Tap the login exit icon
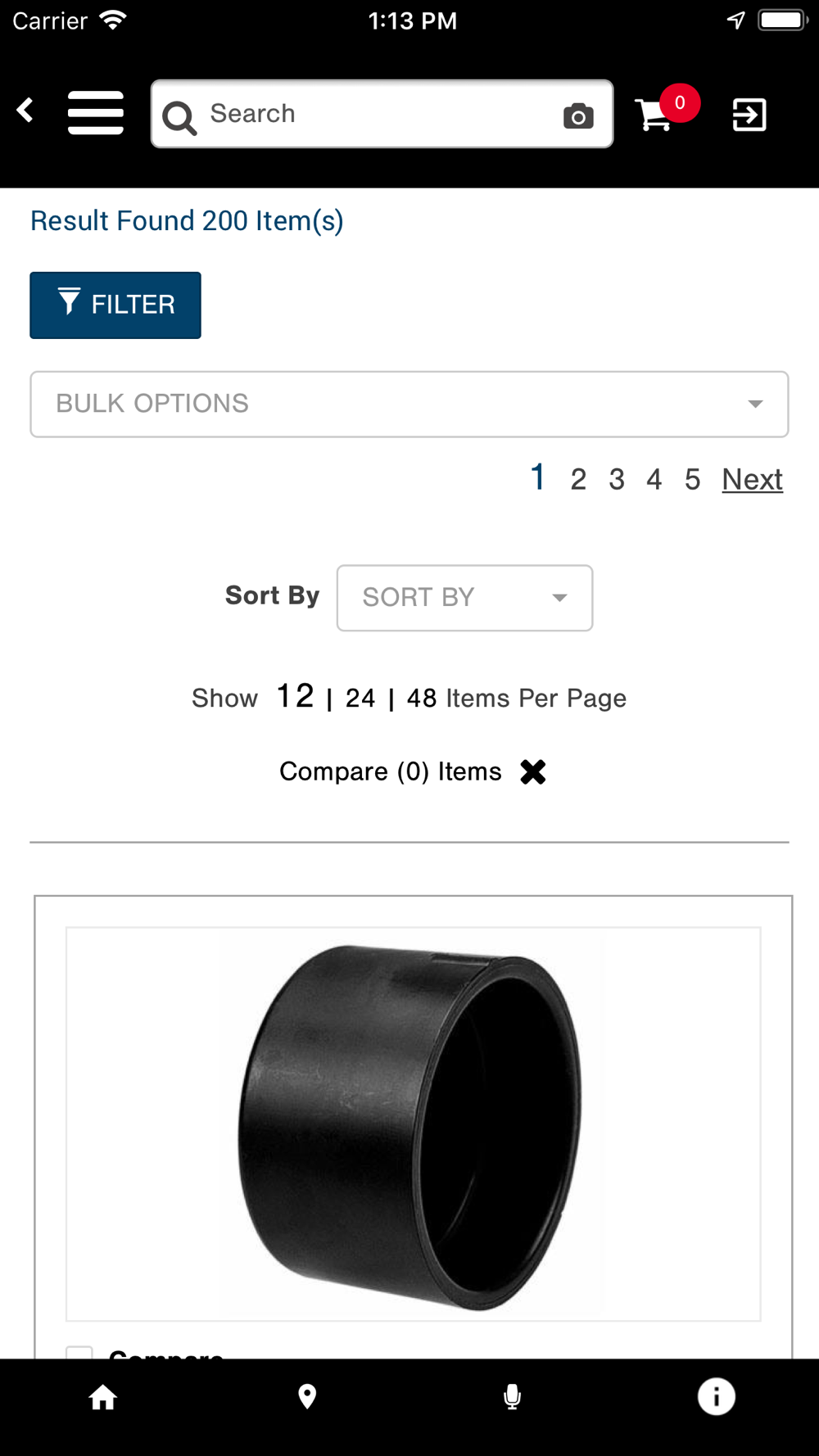The width and height of the screenshot is (819, 1456). [x=749, y=115]
